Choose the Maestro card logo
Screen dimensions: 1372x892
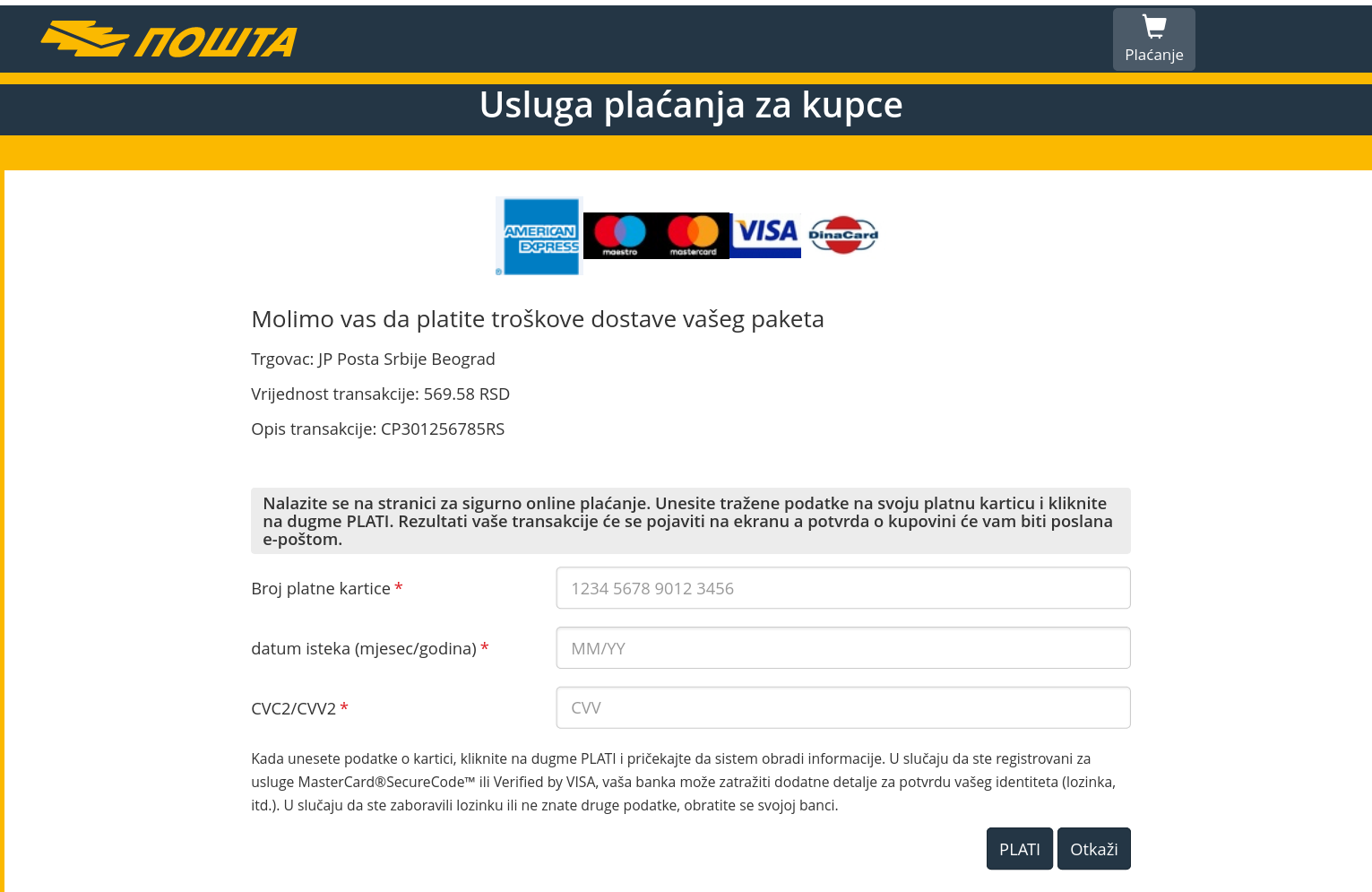click(x=620, y=236)
